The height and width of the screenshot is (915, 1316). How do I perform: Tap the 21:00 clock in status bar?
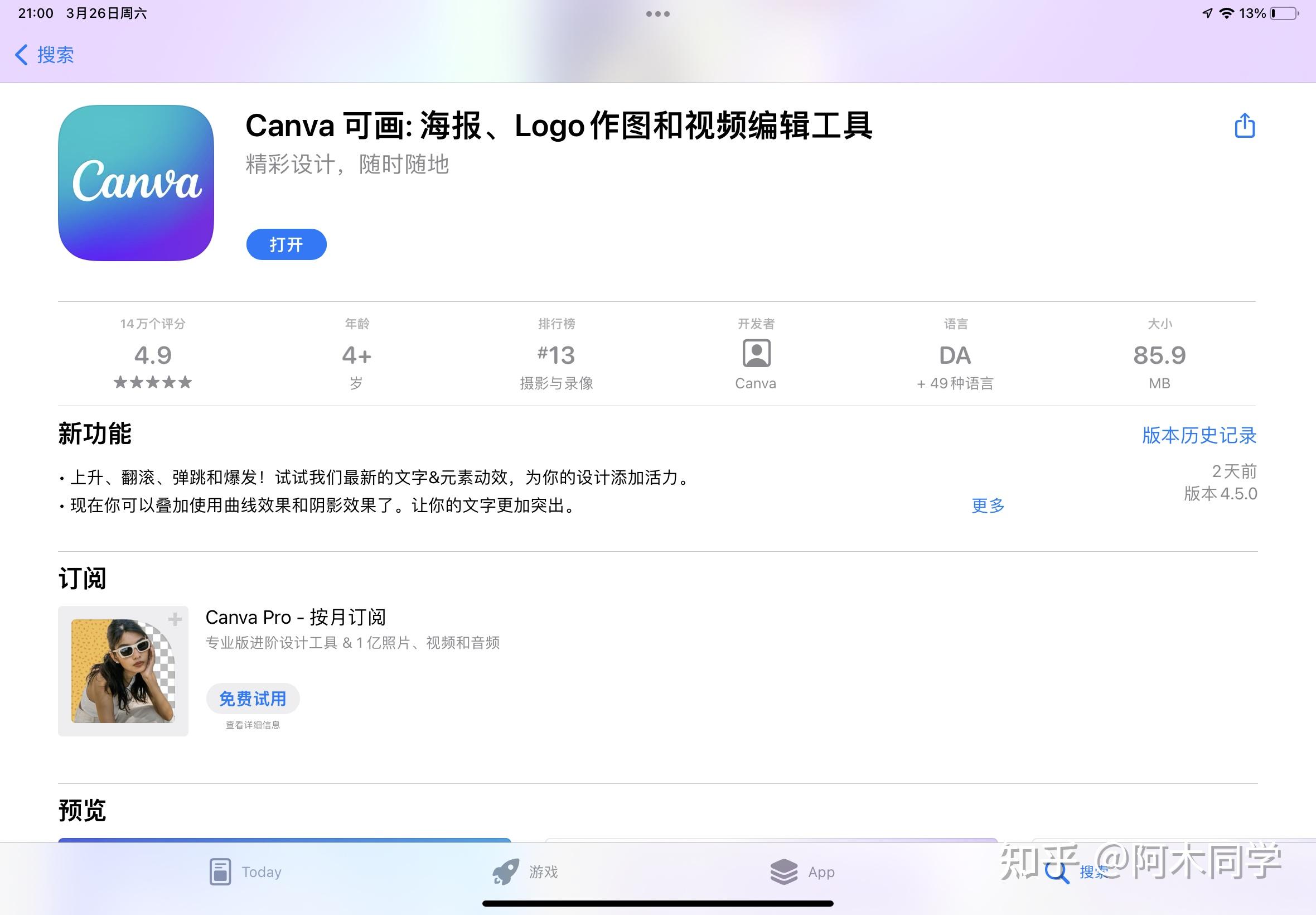point(36,13)
